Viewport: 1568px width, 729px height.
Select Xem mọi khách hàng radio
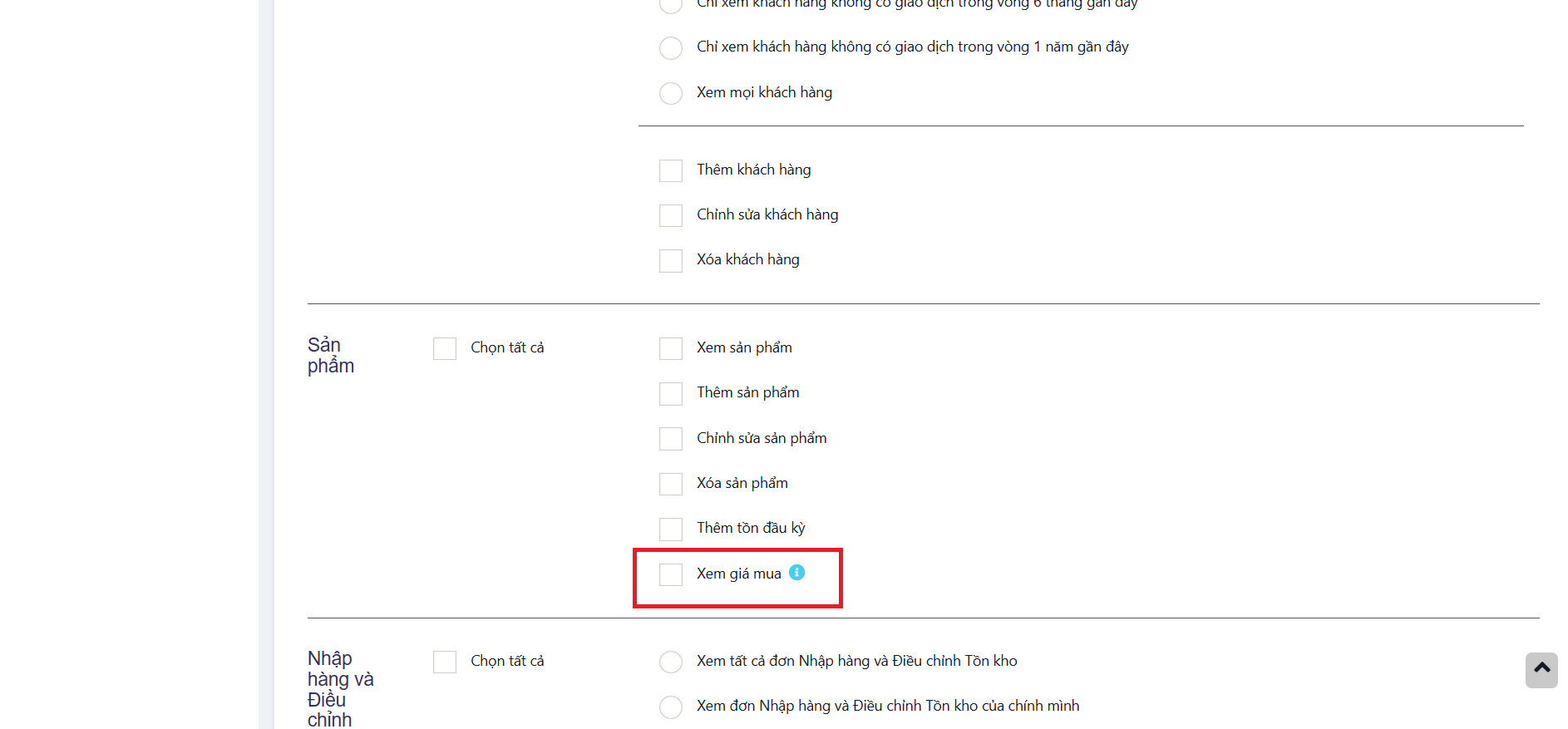tap(671, 93)
